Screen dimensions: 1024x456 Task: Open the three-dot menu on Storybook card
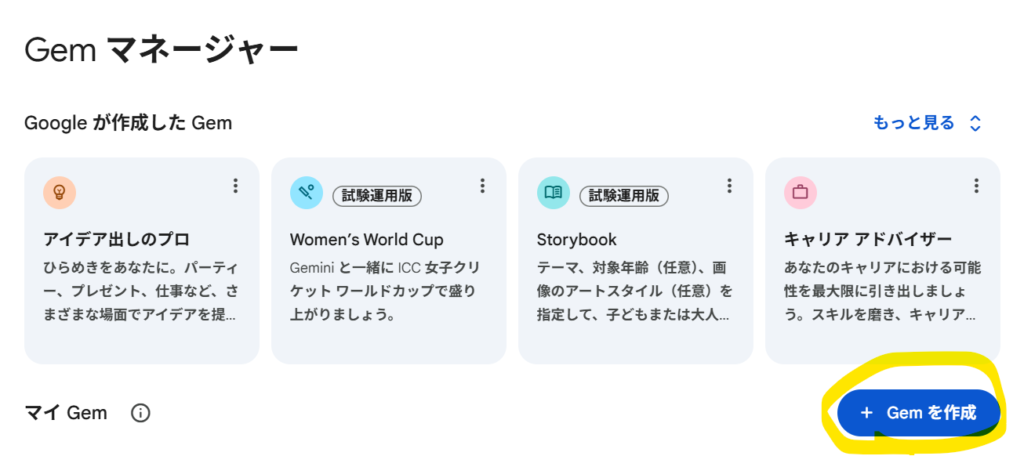(x=729, y=186)
